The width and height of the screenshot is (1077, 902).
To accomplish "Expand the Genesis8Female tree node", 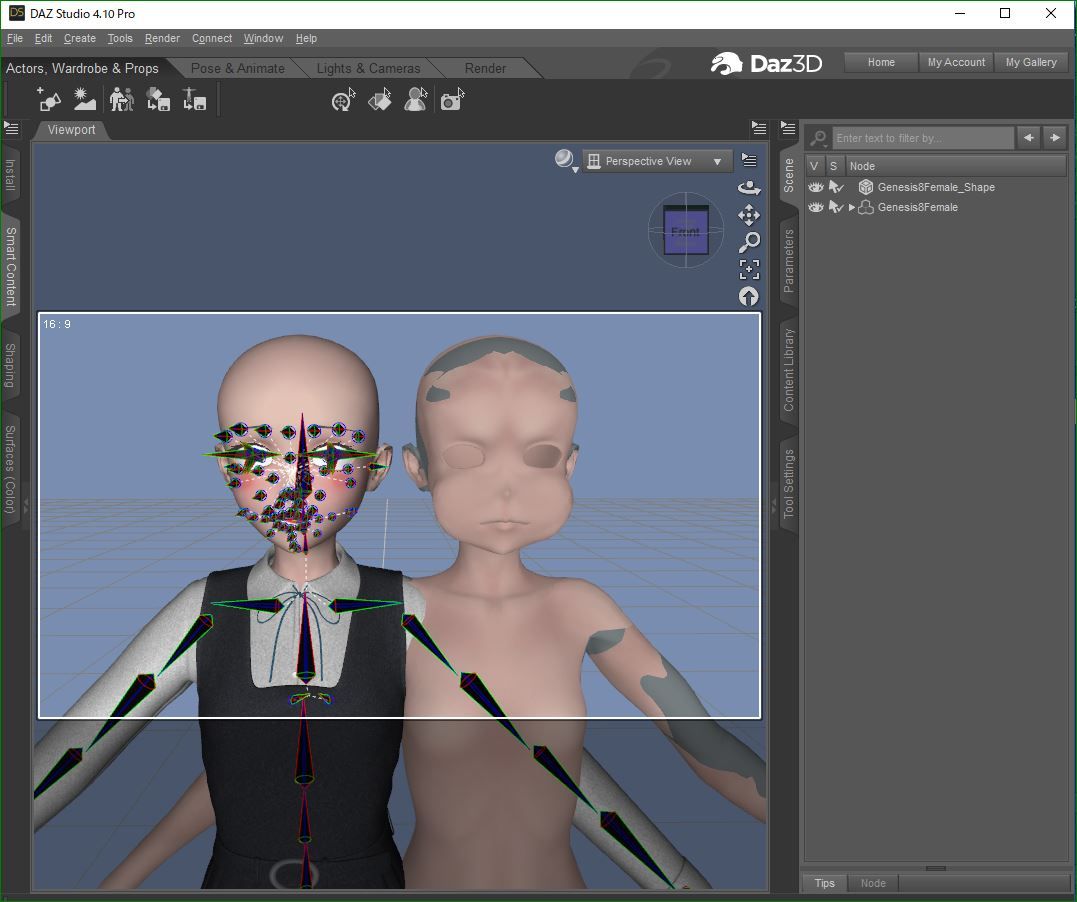I will (x=852, y=207).
